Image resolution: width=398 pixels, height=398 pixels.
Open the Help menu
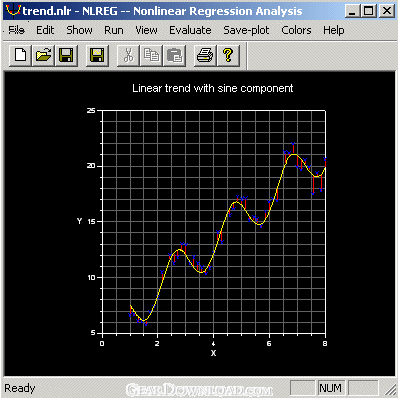pyautogui.click(x=333, y=30)
